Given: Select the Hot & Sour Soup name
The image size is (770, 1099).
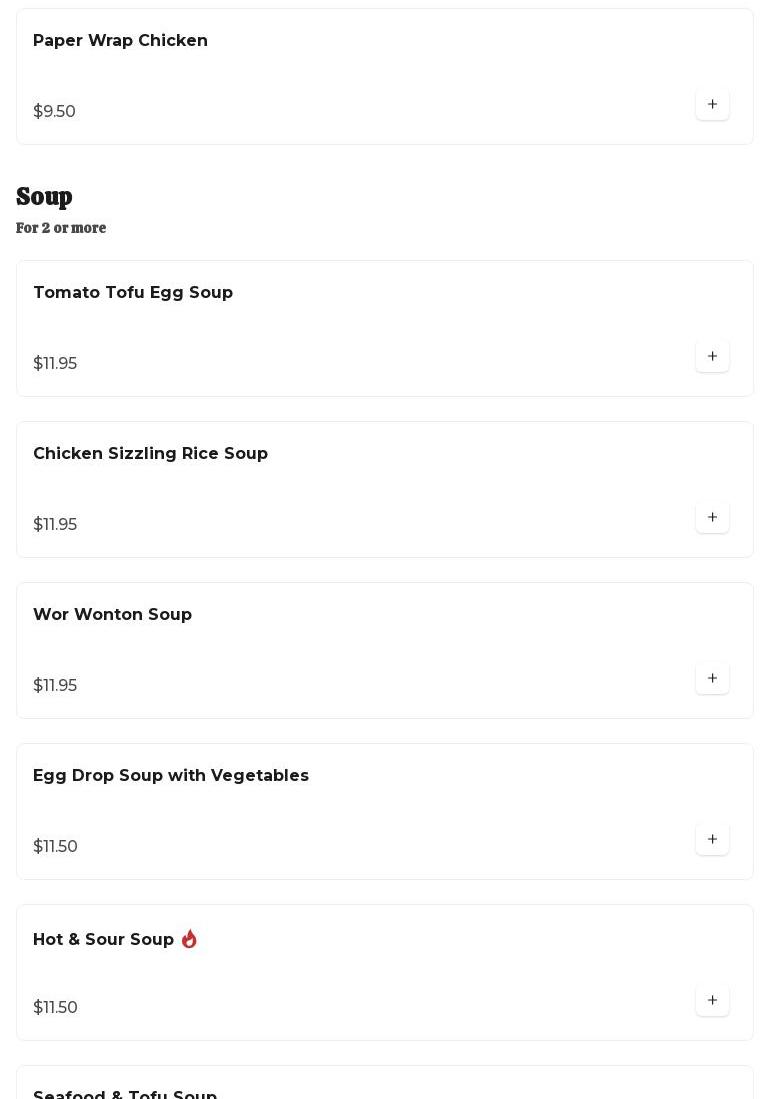Looking at the screenshot, I should tap(103, 940).
